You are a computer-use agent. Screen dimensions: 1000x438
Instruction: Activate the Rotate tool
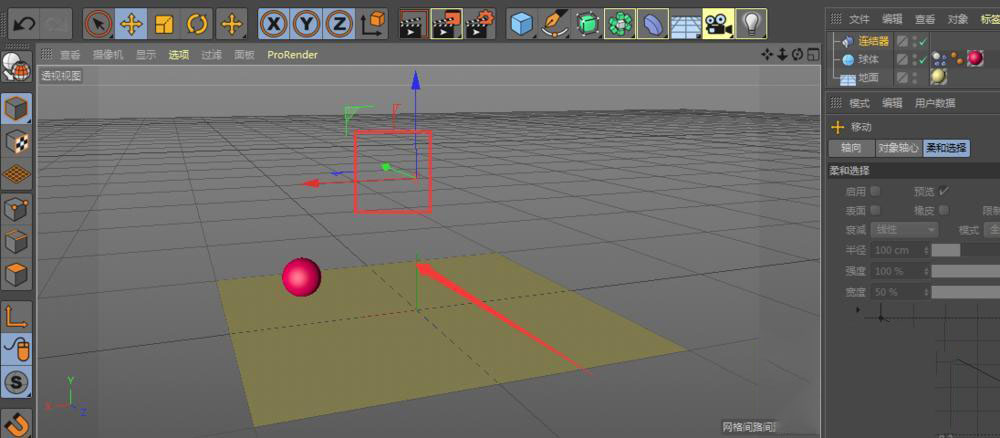pyautogui.click(x=198, y=22)
